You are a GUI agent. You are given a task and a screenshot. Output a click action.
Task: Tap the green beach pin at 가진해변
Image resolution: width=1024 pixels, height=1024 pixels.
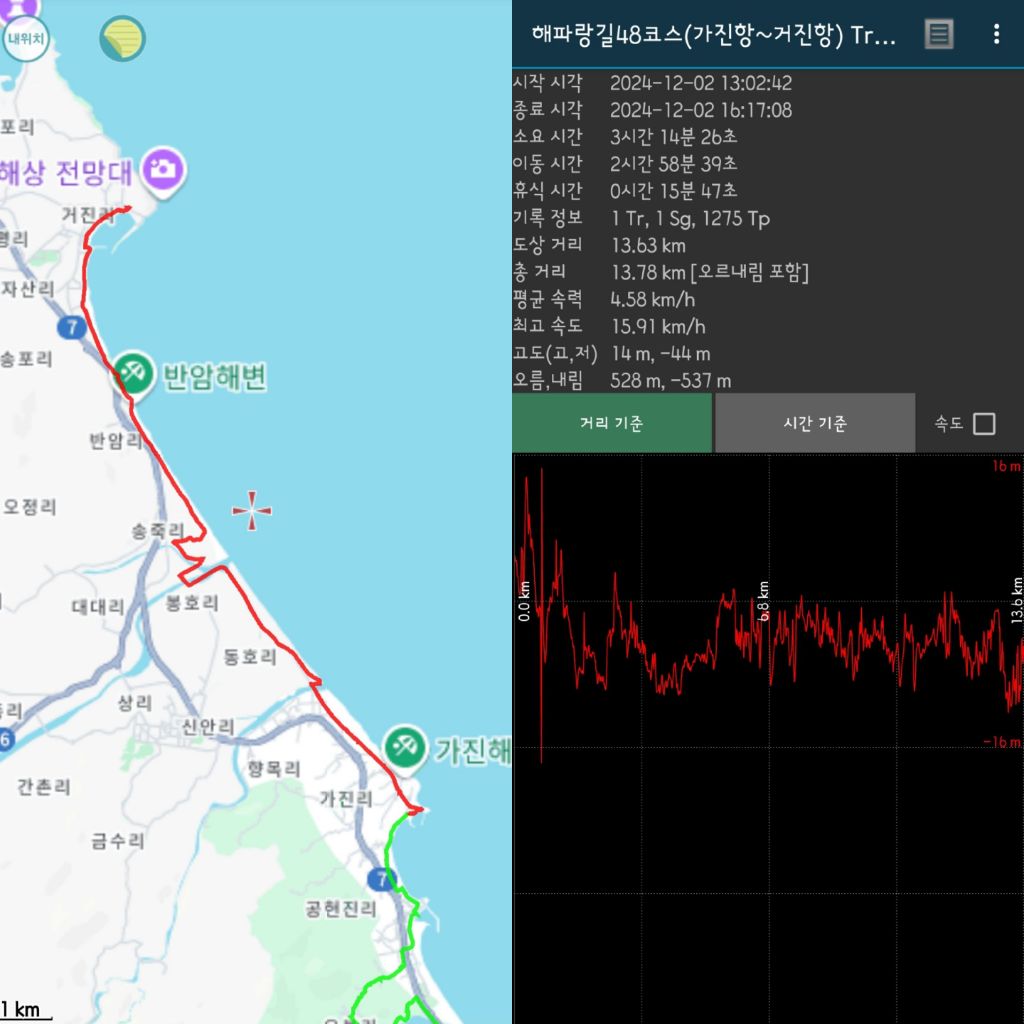406,748
